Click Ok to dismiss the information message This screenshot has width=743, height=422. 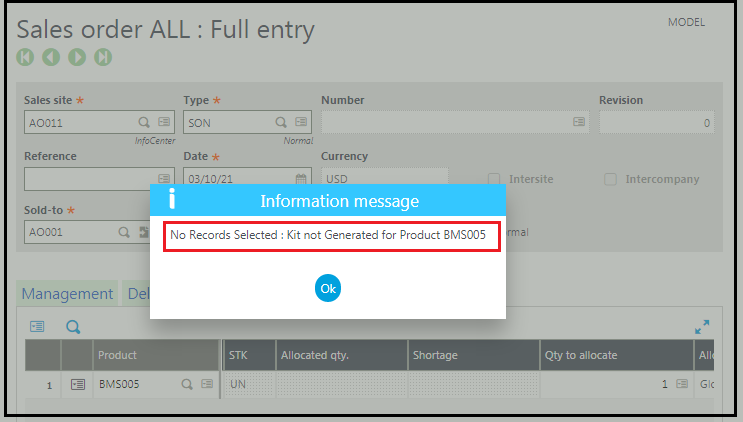click(x=328, y=288)
